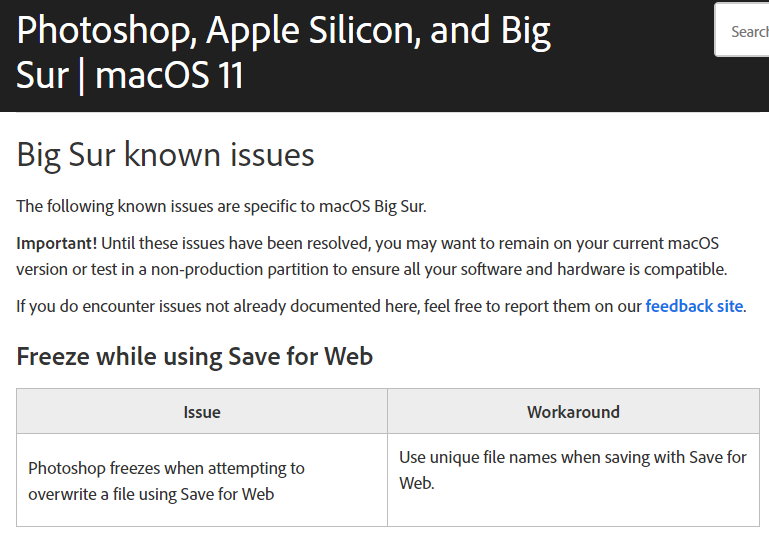Viewport: 769px width, 540px height.
Task: Click "overwrite a file using Save for Web" text
Action: click(151, 494)
